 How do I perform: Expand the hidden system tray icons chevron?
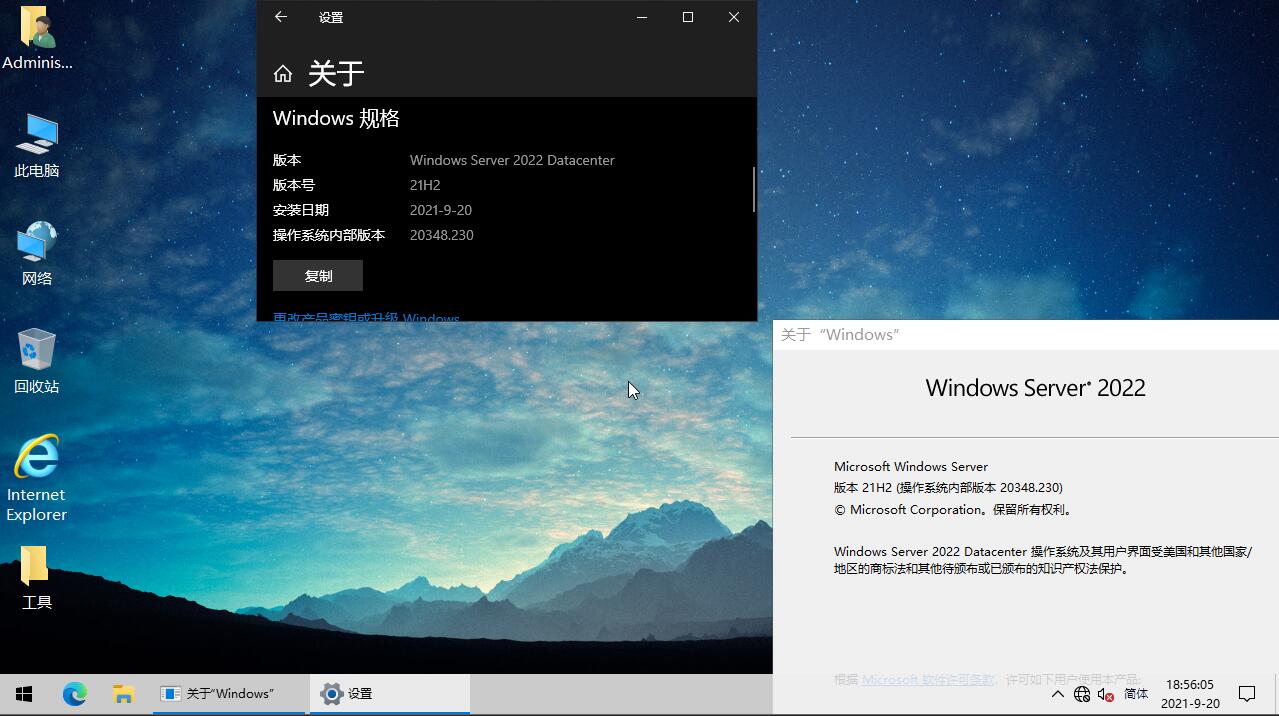pyautogui.click(x=1057, y=693)
